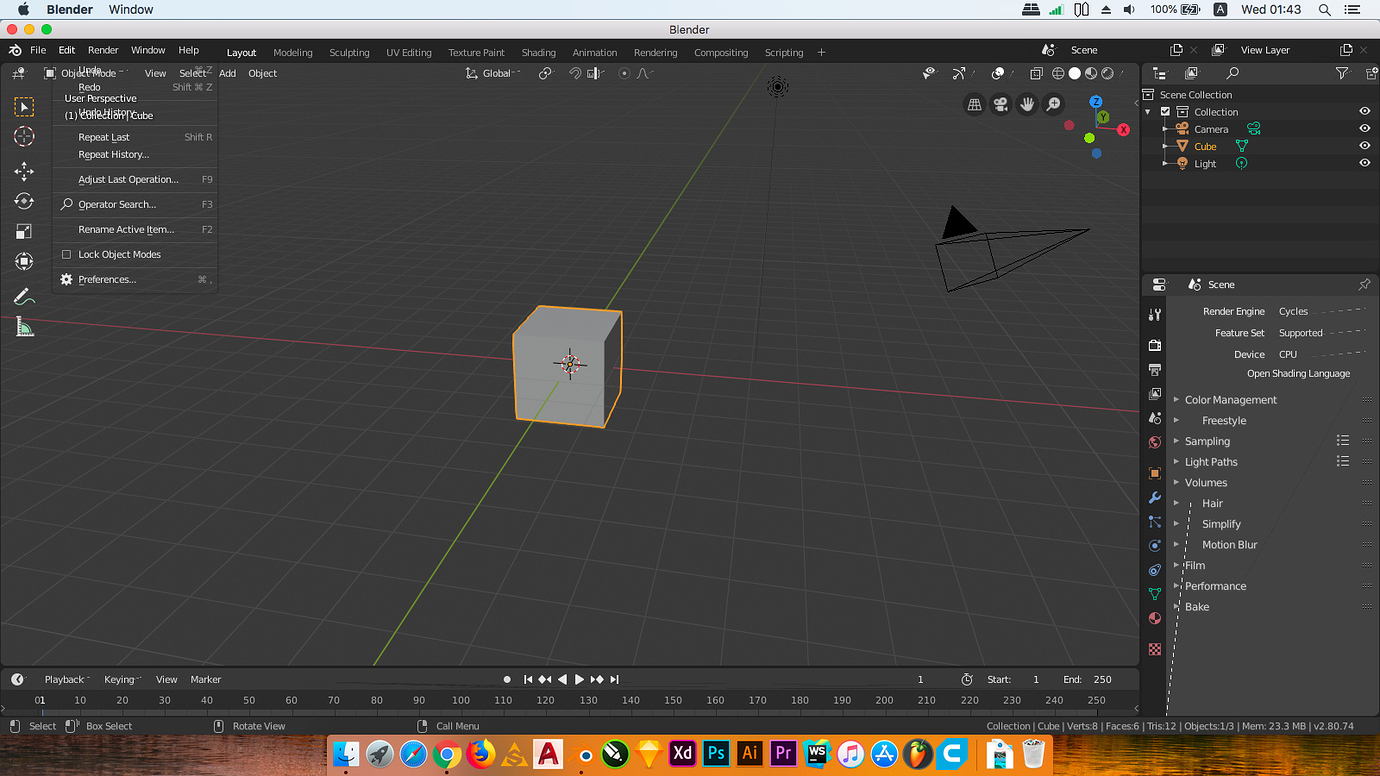Hide the Light with its eye icon
Image resolution: width=1380 pixels, height=776 pixels.
1364,163
